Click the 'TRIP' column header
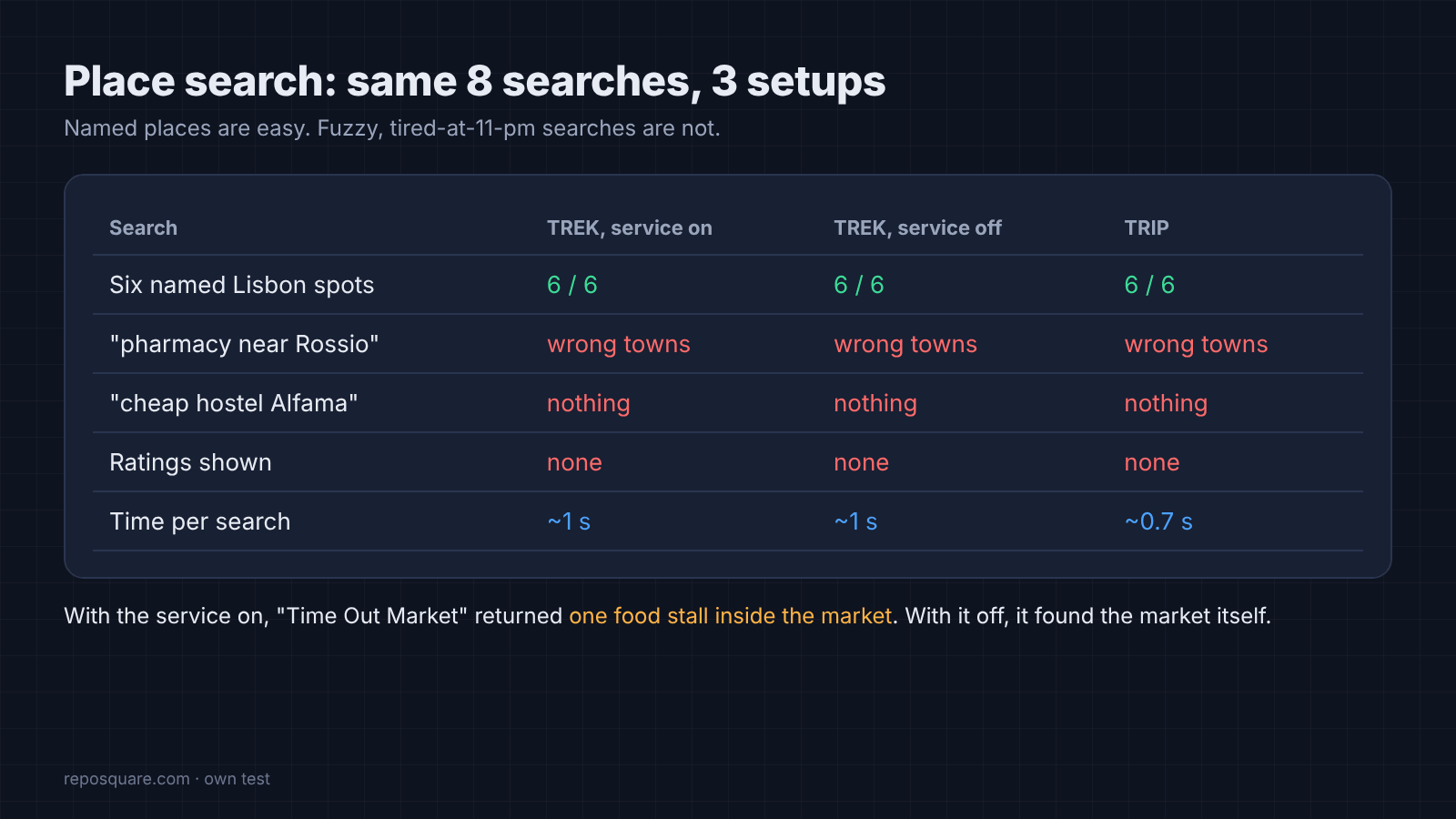 pos(1147,228)
